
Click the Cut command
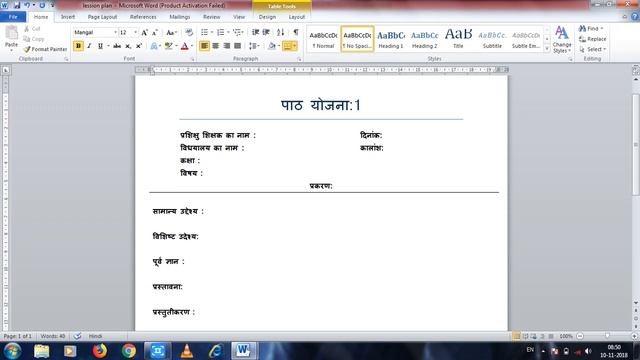pos(32,29)
